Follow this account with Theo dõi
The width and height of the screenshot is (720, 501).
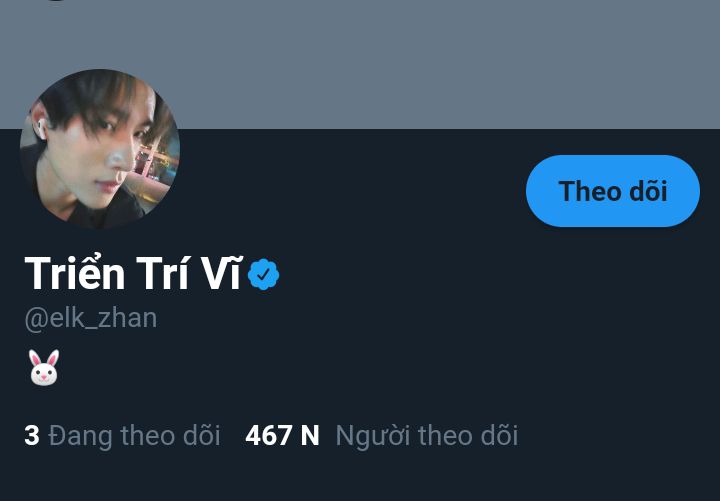click(612, 191)
